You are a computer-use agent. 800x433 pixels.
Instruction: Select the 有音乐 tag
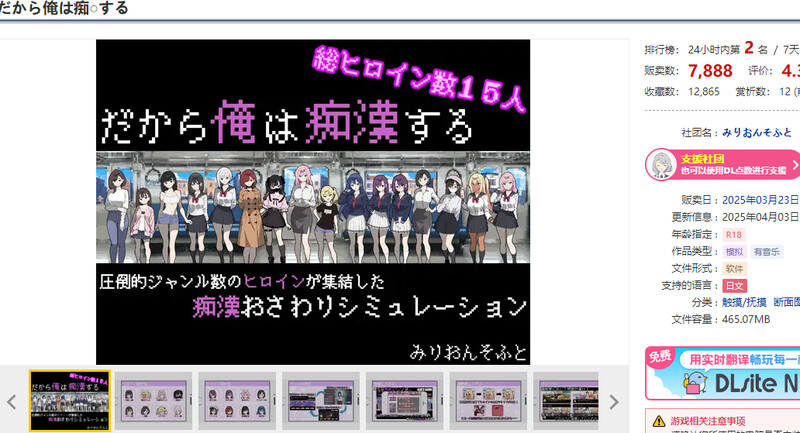tap(768, 252)
